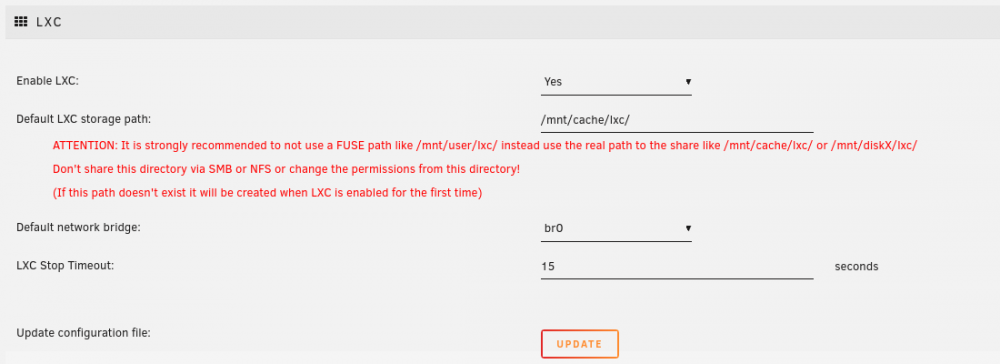The width and height of the screenshot is (1000, 364).
Task: Expand the Default network bridge dropdown br0
Action: [x=616, y=228]
